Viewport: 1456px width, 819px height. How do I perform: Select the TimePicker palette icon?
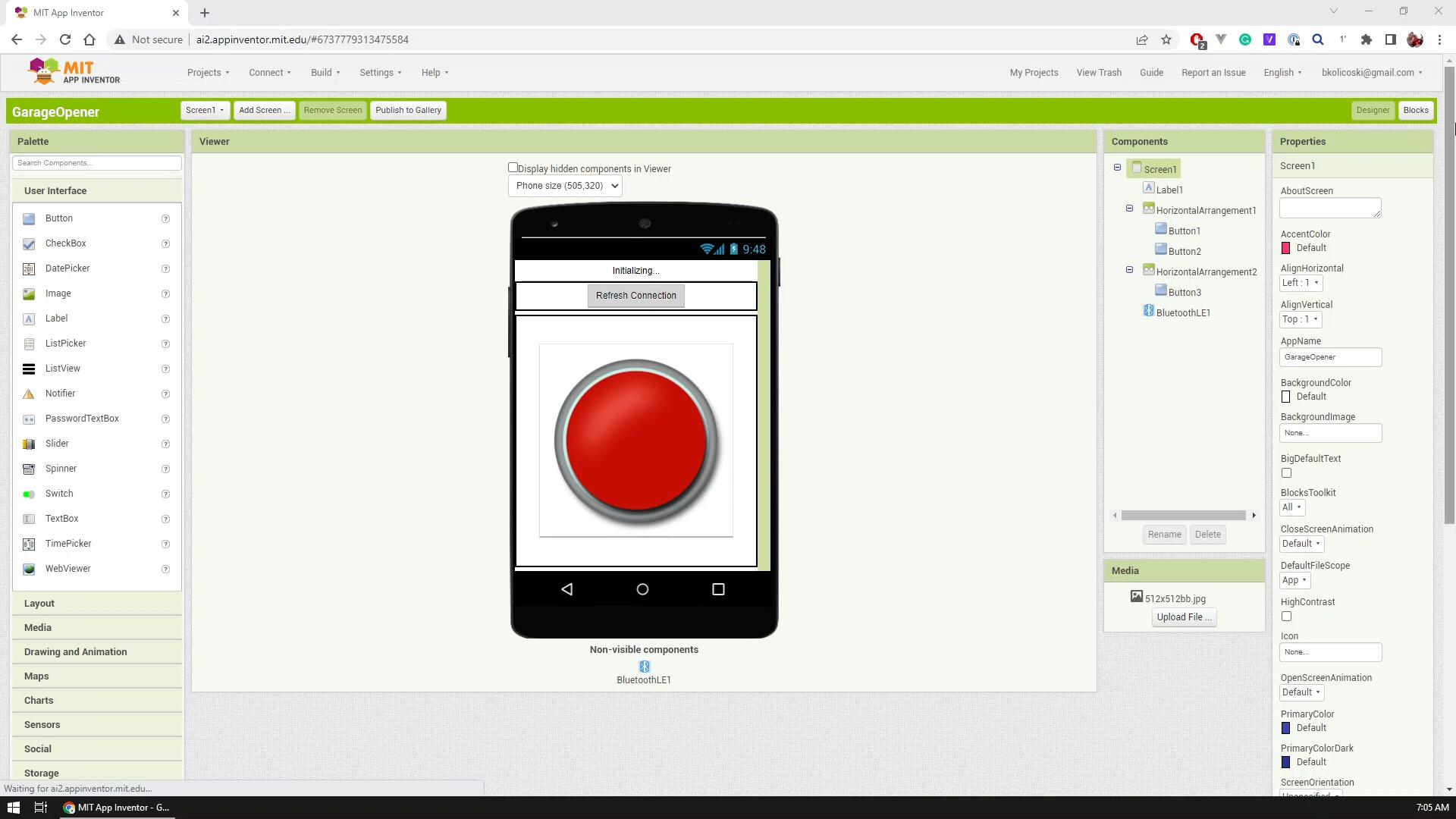point(29,544)
